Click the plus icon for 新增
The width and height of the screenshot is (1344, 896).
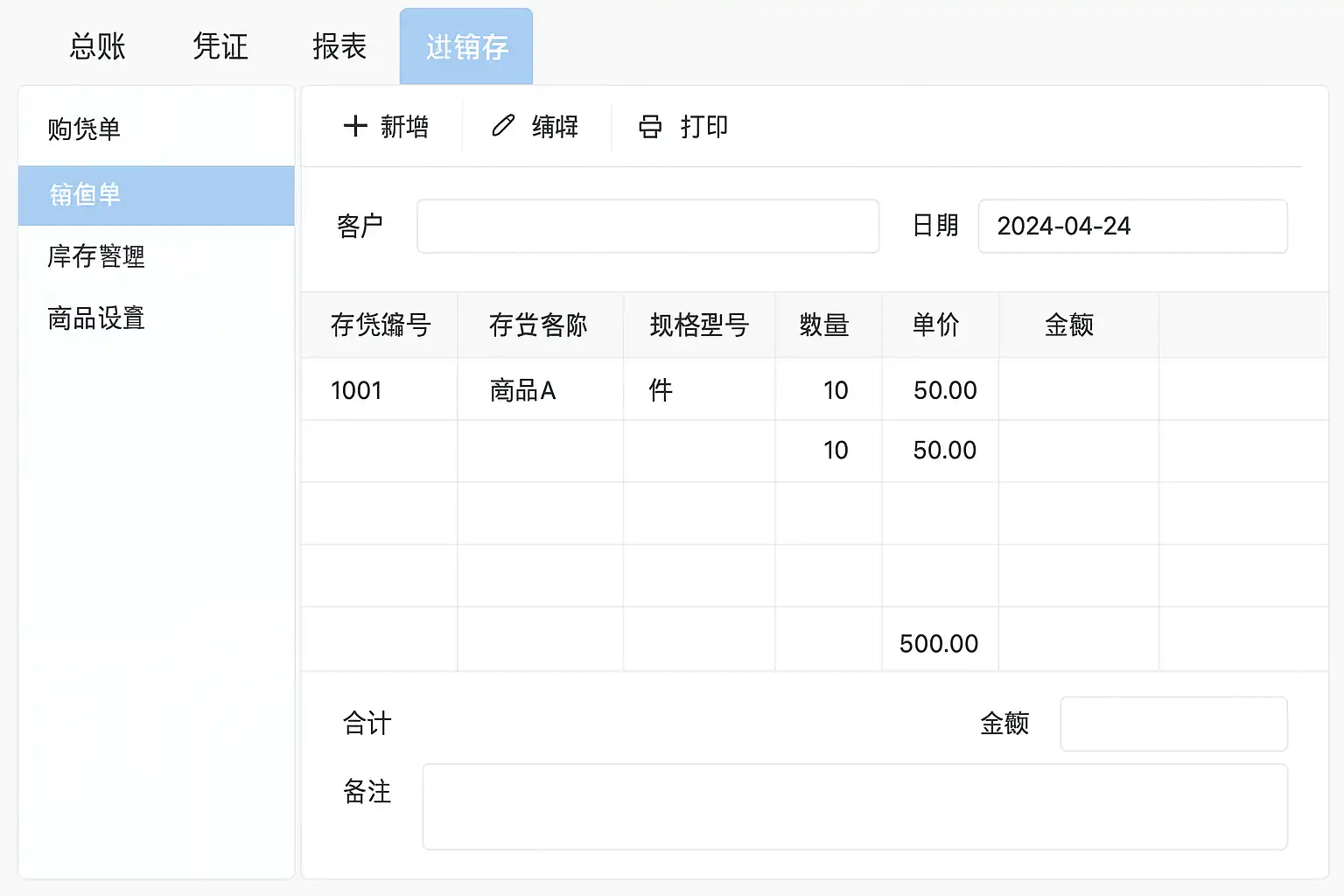point(355,126)
